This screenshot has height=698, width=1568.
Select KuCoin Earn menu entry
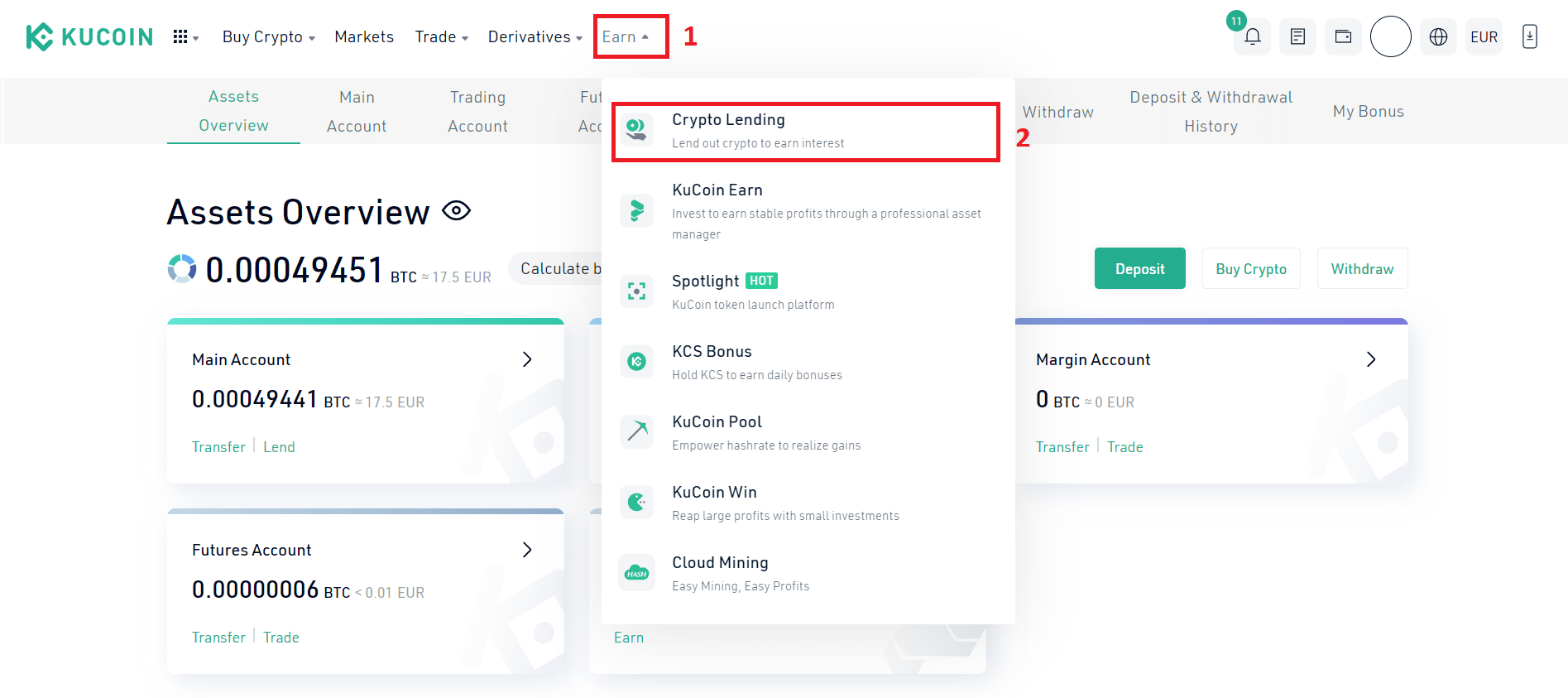coord(806,211)
